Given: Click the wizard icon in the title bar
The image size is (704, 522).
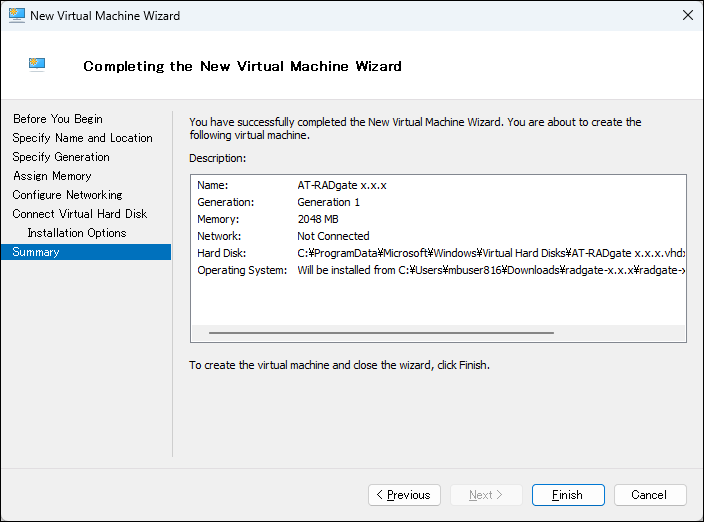Looking at the screenshot, I should 16,15.
